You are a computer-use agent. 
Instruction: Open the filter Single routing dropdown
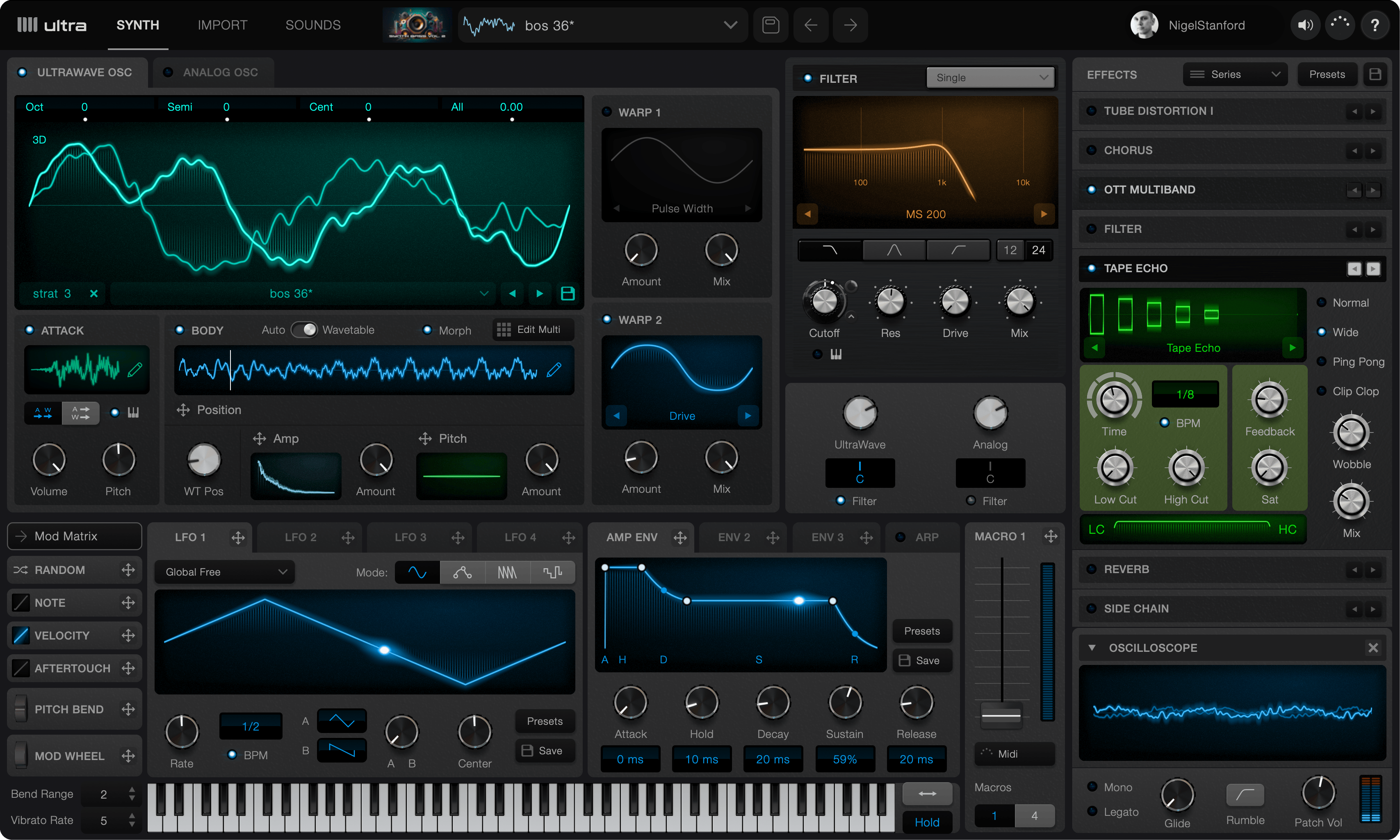coord(990,78)
